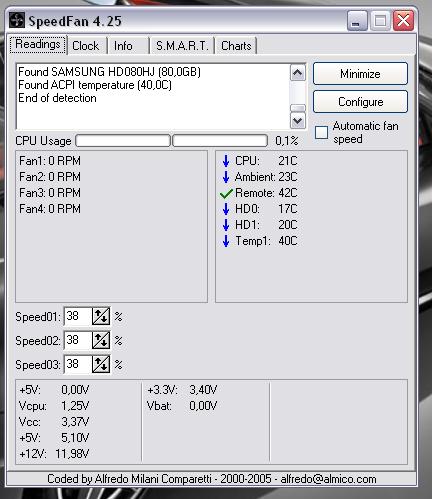Click the 'Found ACPI temperature (40,0C)' log line
This screenshot has height=499, width=432.
click(x=95, y=85)
